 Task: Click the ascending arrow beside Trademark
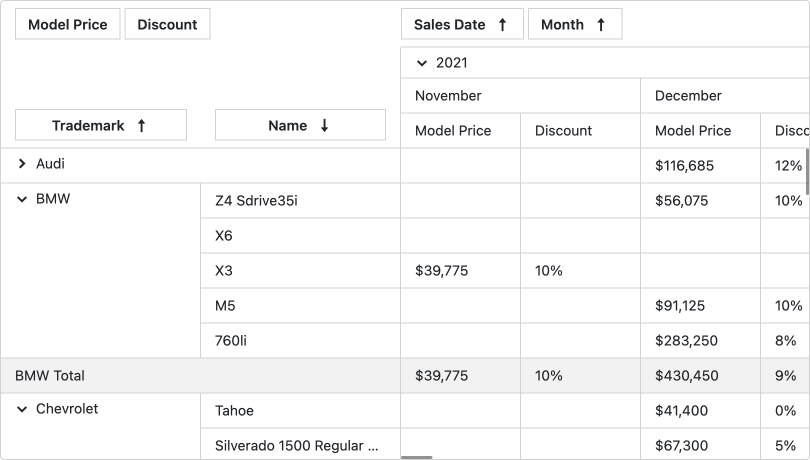pyautogui.click(x=141, y=126)
